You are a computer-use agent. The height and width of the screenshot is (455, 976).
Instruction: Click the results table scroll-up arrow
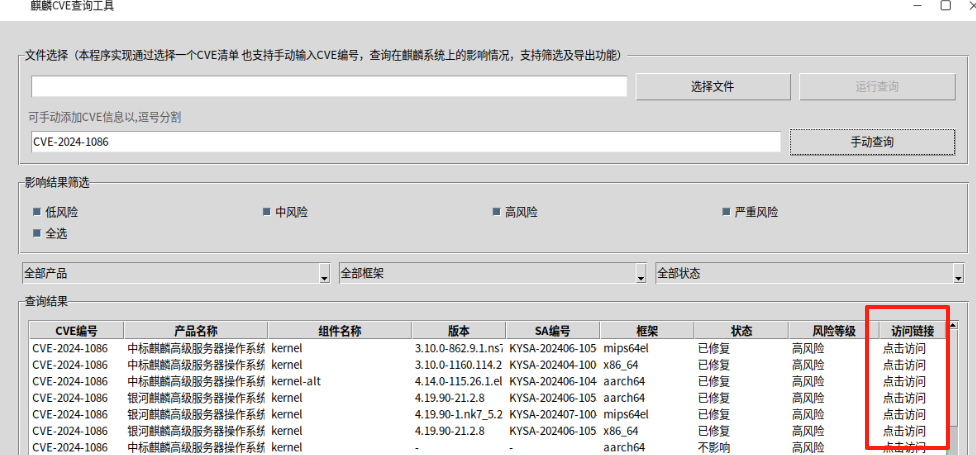[x=953, y=326]
